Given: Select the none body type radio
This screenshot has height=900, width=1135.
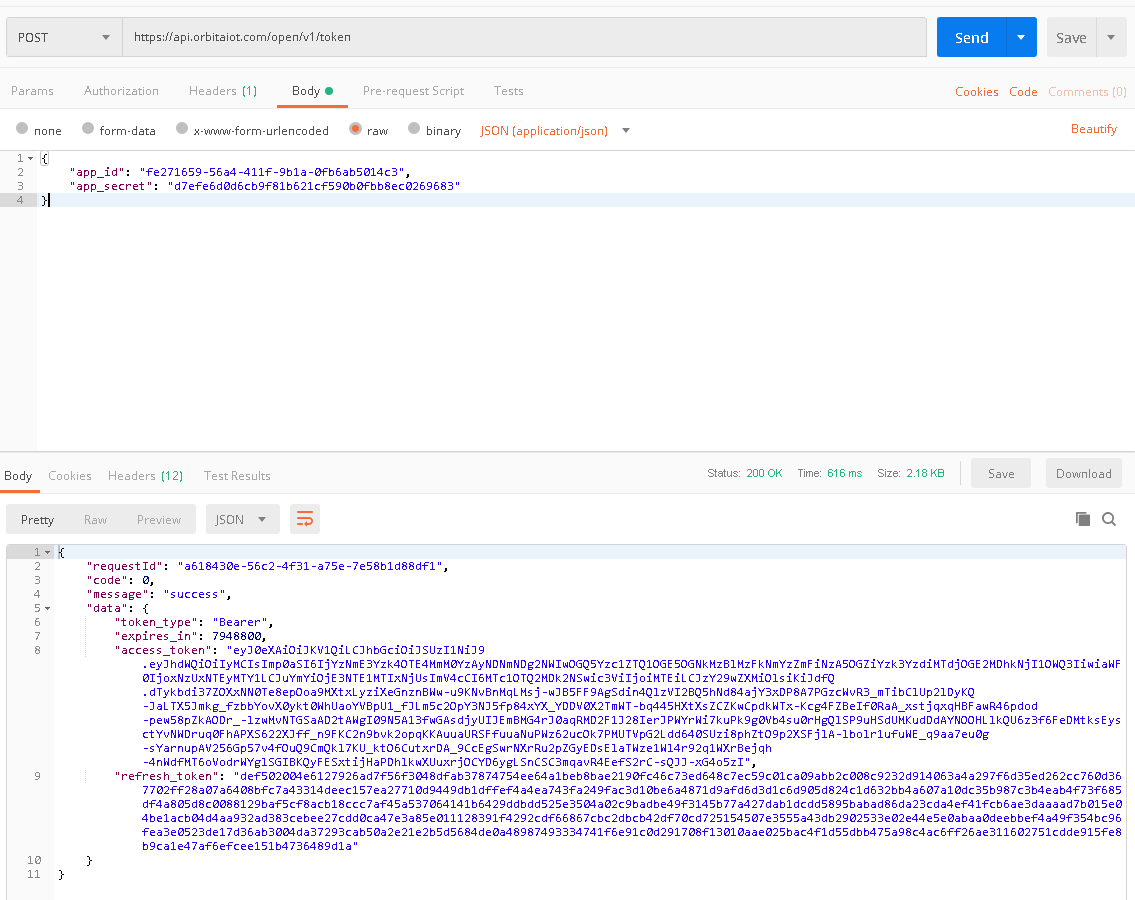Looking at the screenshot, I should (22, 130).
